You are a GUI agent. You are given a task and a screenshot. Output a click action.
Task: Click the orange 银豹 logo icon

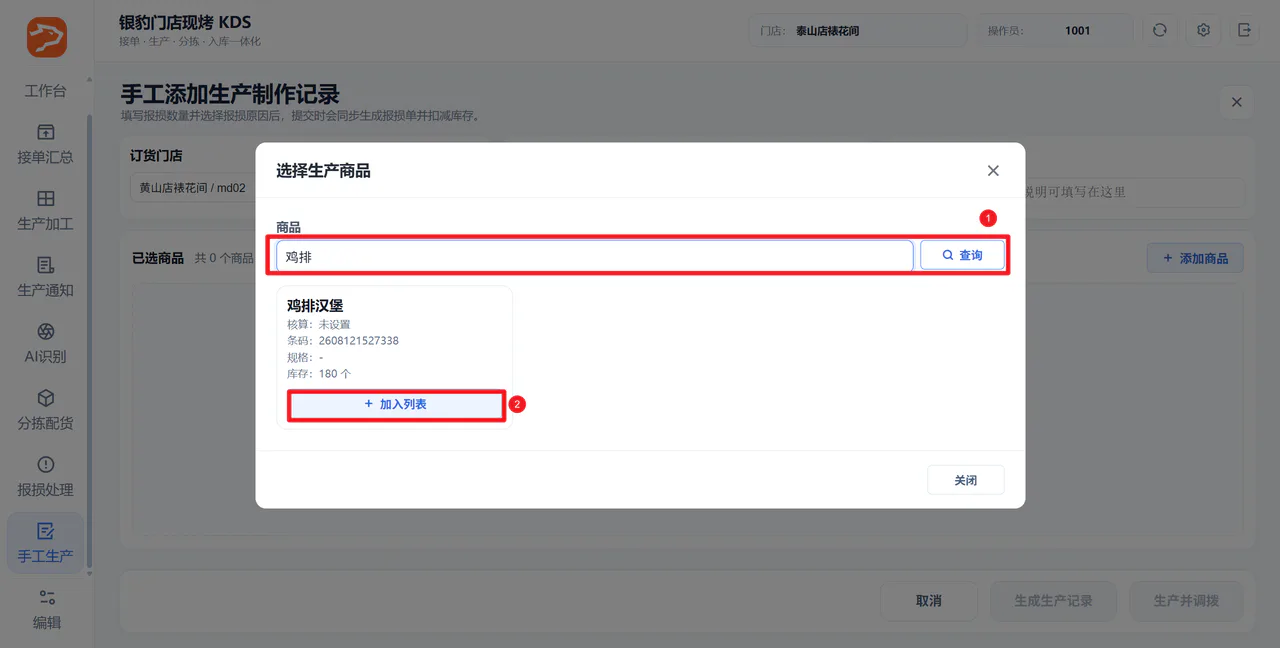[x=46, y=37]
